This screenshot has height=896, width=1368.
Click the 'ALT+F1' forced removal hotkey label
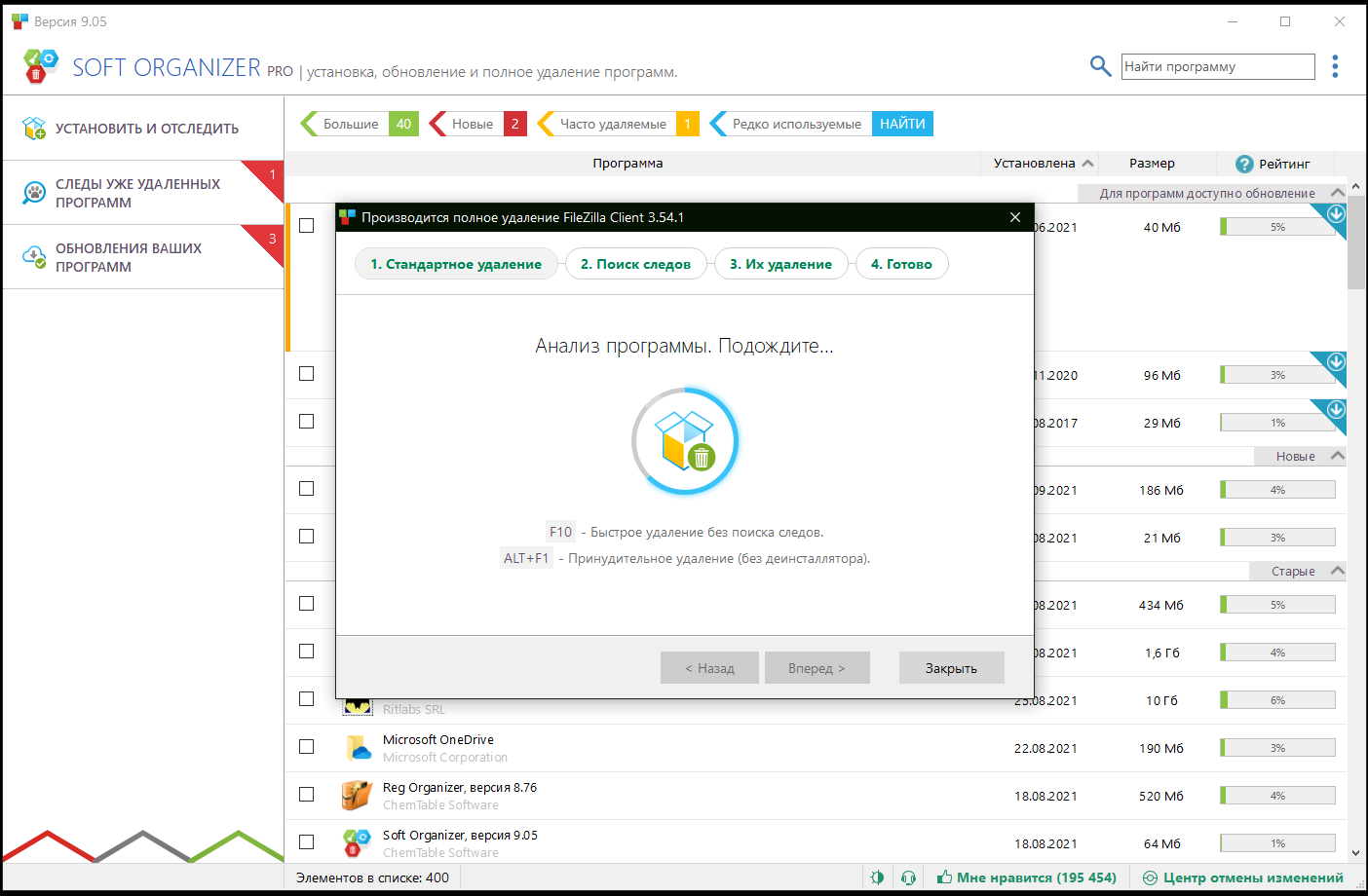526,558
